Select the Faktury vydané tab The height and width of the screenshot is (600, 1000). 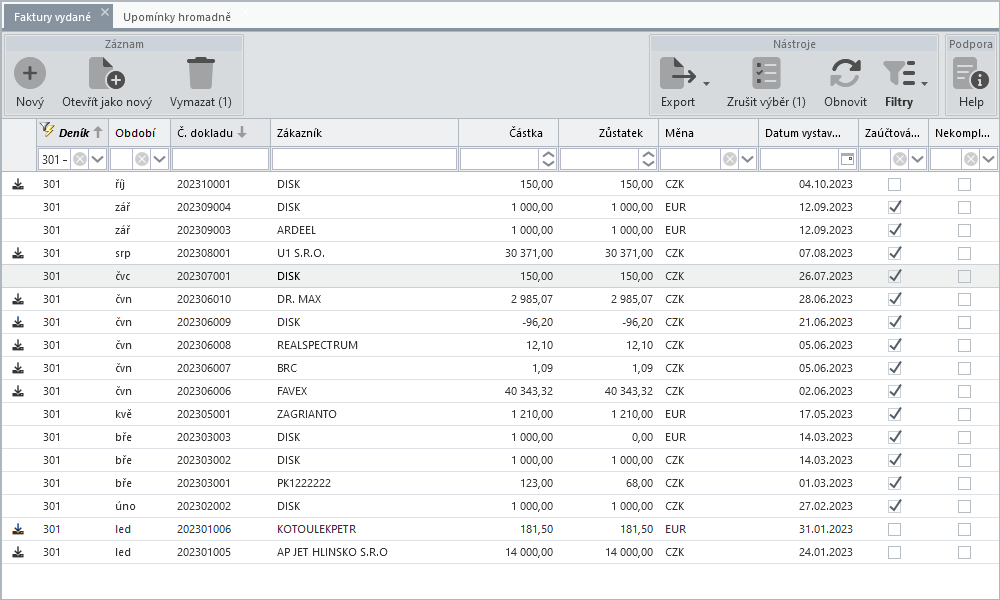click(x=52, y=17)
